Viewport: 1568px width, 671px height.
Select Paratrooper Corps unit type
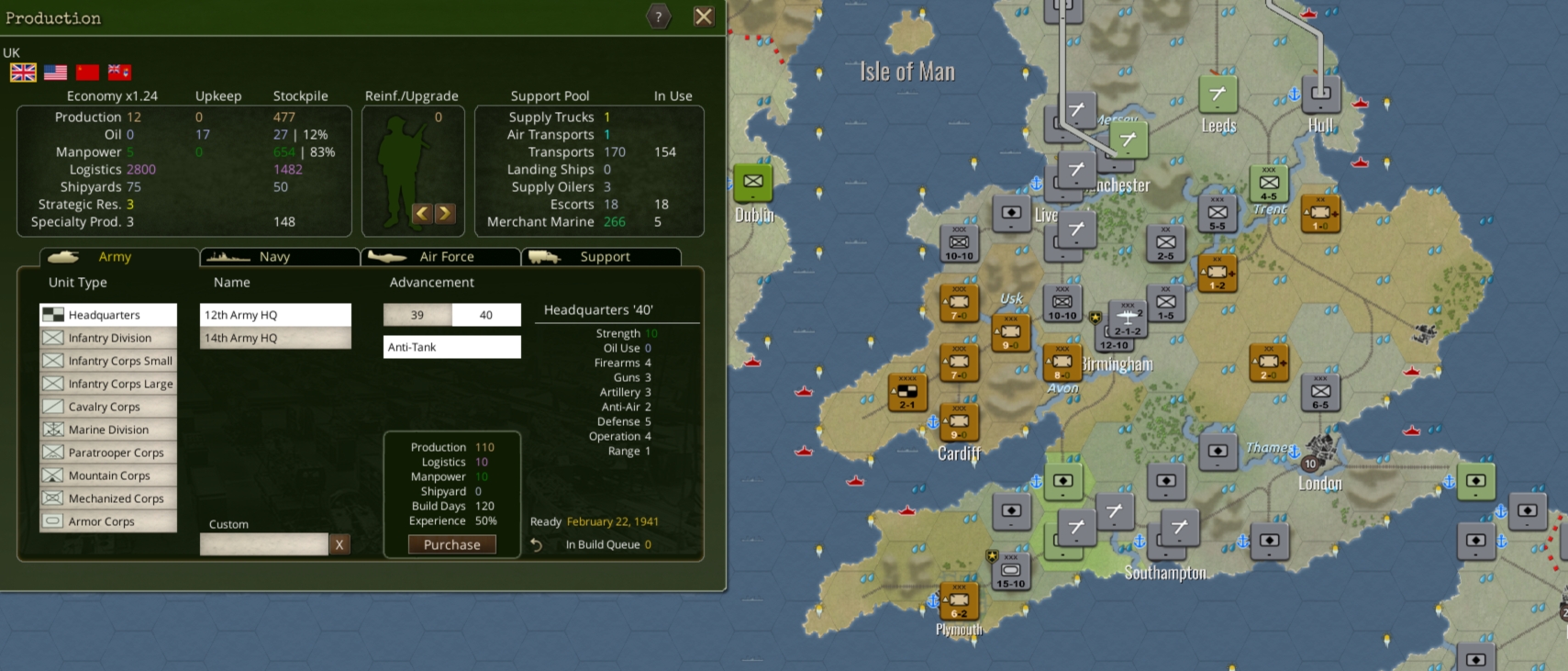click(x=108, y=453)
